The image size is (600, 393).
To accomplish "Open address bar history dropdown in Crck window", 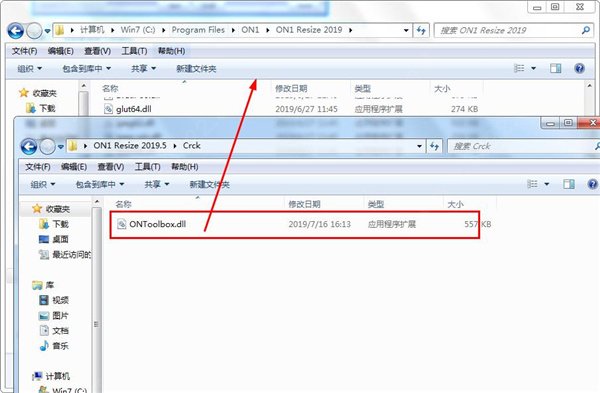I will [x=419, y=146].
